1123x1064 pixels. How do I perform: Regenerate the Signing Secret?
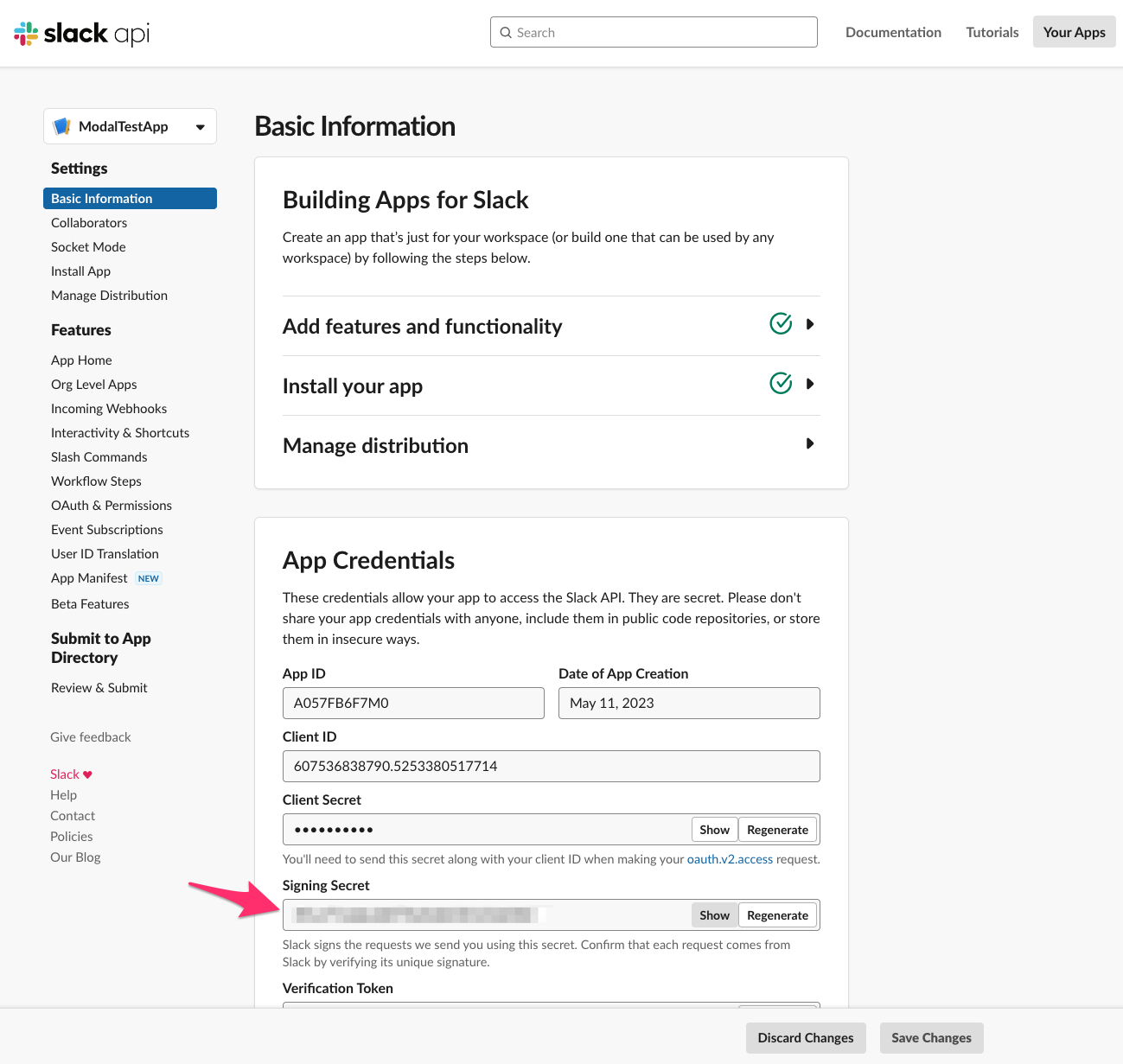click(x=776, y=914)
